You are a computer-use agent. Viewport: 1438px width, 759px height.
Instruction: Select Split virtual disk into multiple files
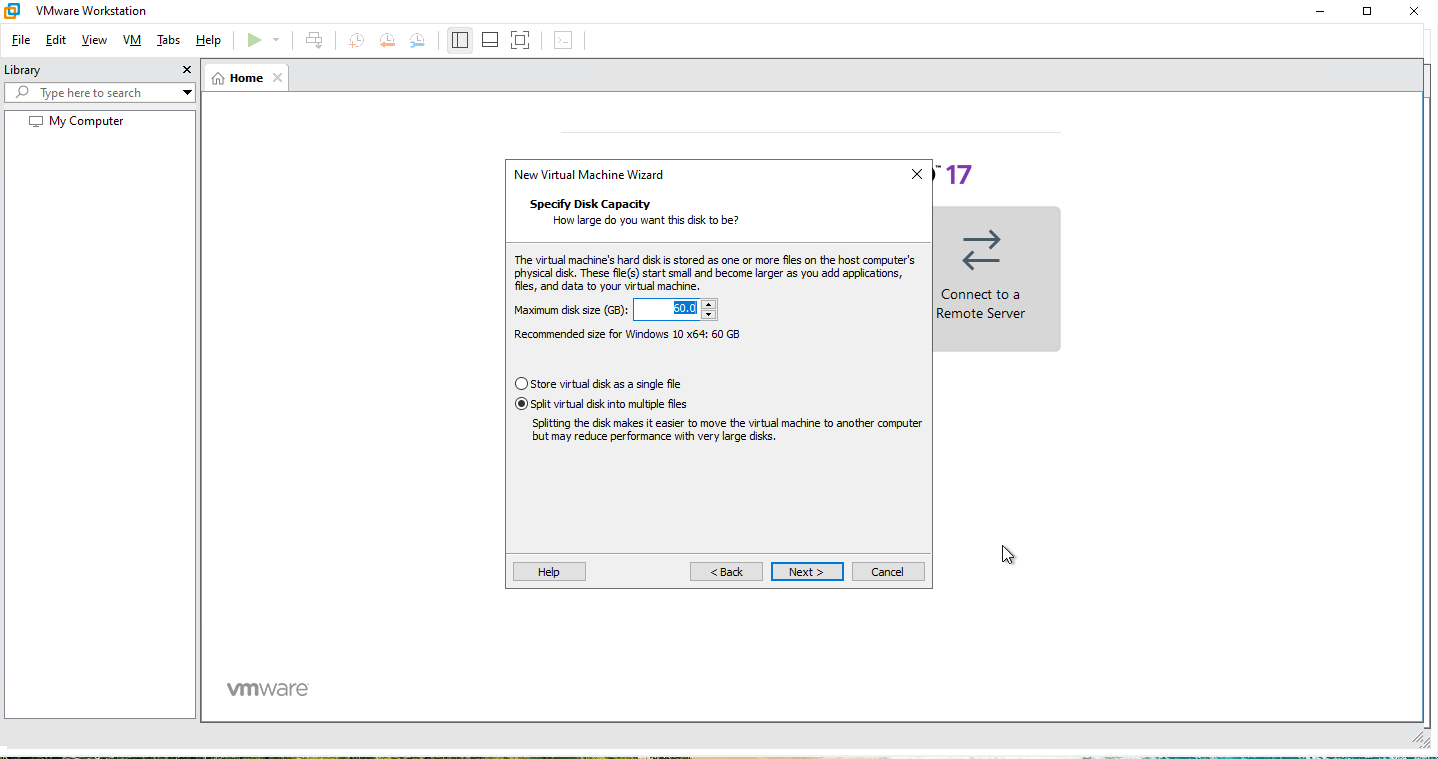[600, 404]
